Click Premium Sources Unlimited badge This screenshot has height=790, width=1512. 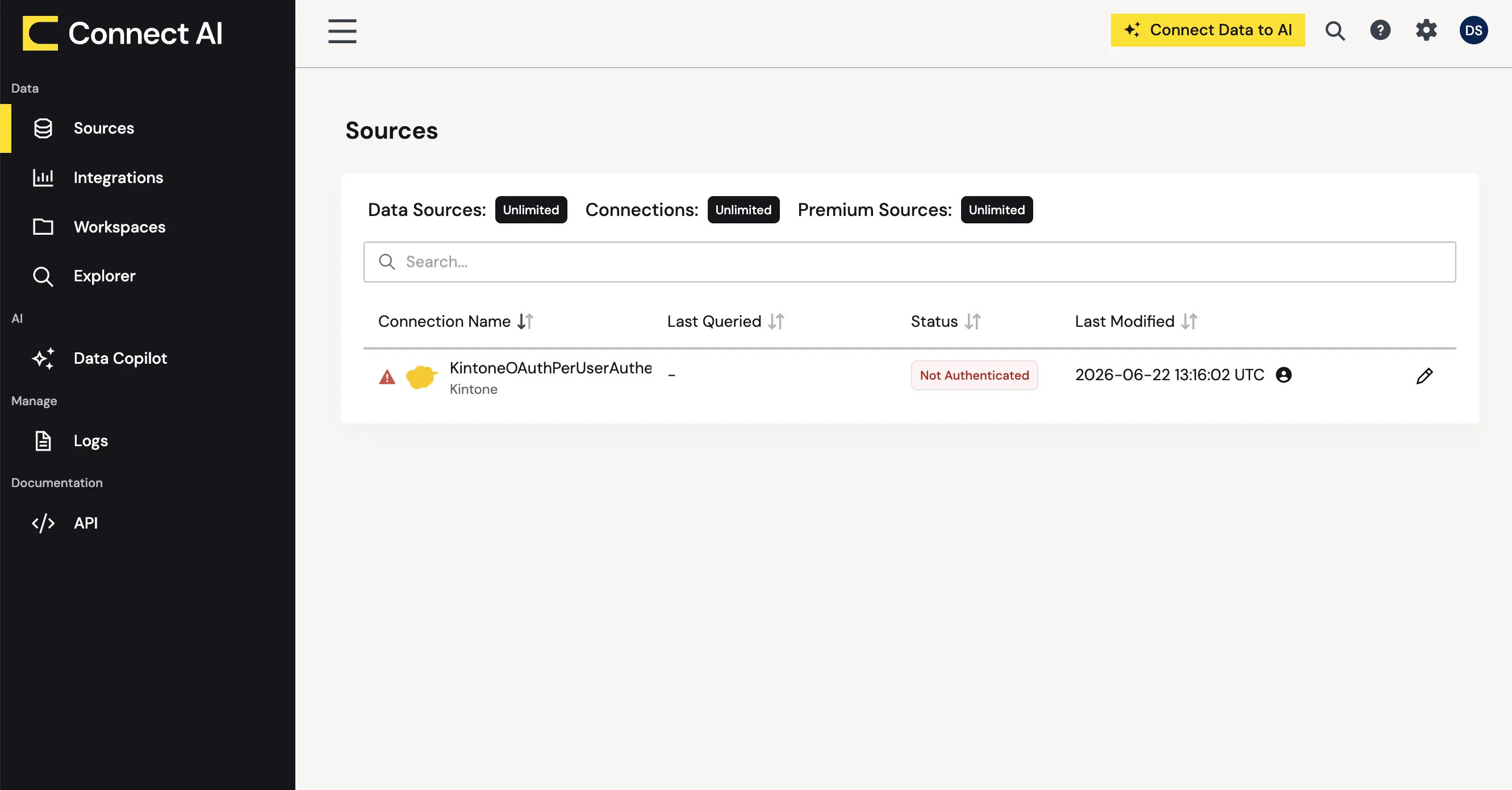(996, 210)
